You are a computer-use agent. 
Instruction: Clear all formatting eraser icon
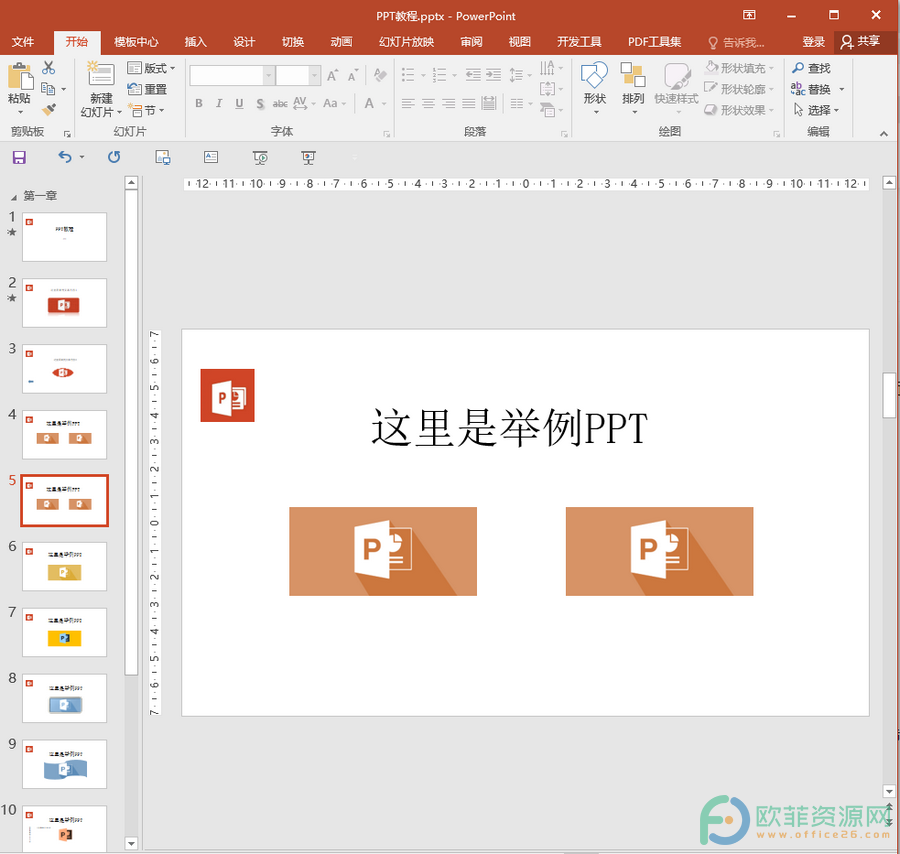(379, 75)
